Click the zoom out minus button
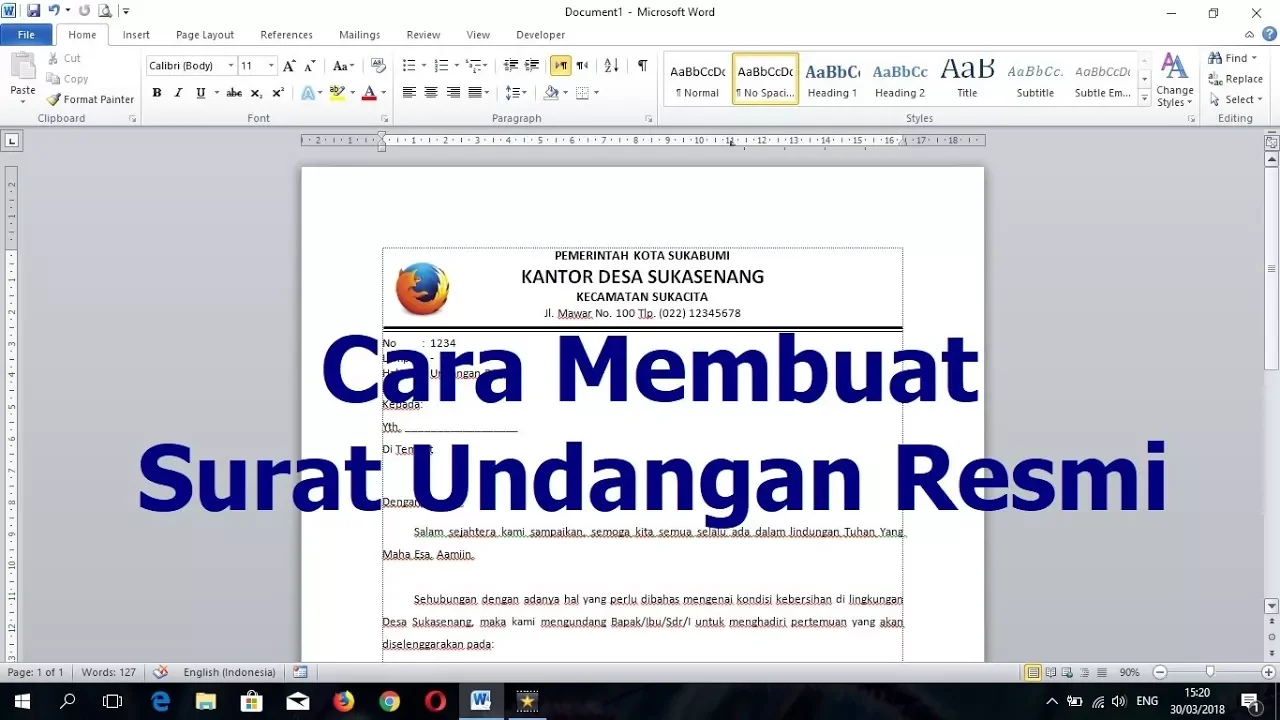This screenshot has height=720, width=1280. click(x=1160, y=672)
